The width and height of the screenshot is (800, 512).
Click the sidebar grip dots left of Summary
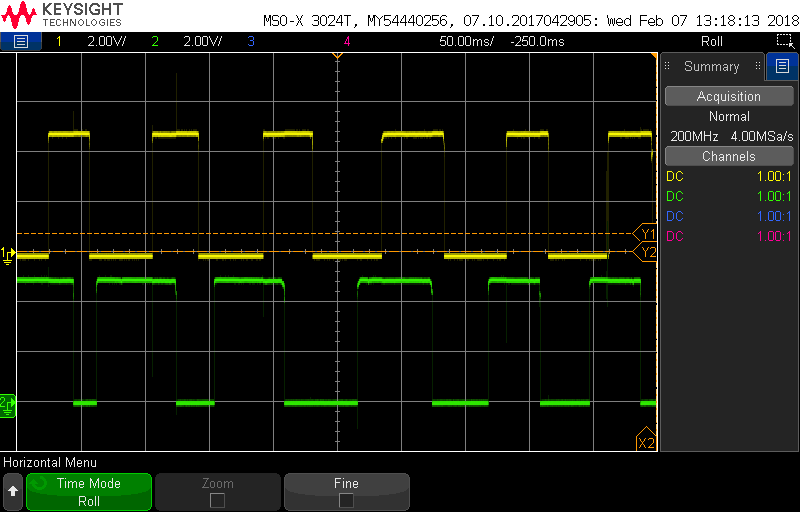tap(667, 66)
